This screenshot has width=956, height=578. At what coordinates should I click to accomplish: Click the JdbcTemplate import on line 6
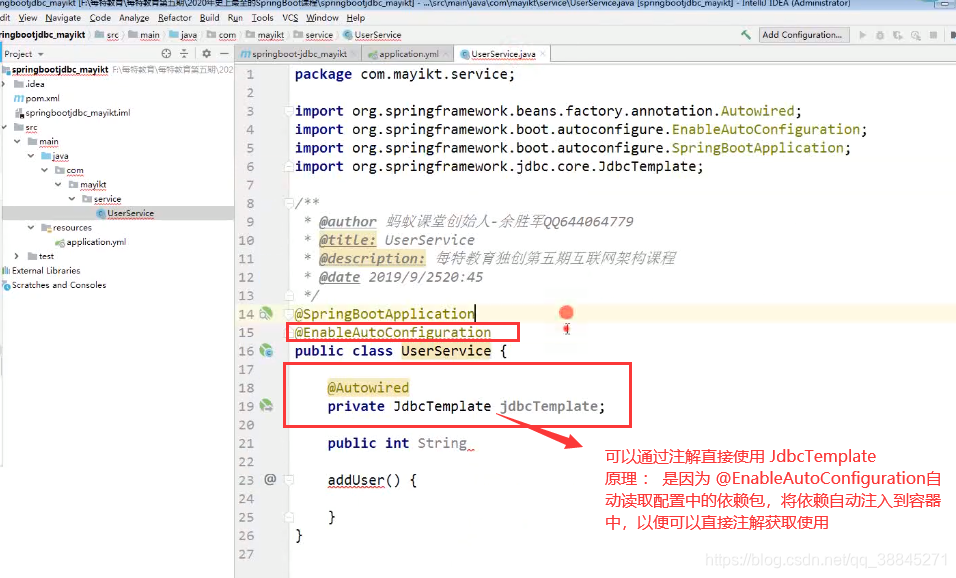tap(499, 166)
